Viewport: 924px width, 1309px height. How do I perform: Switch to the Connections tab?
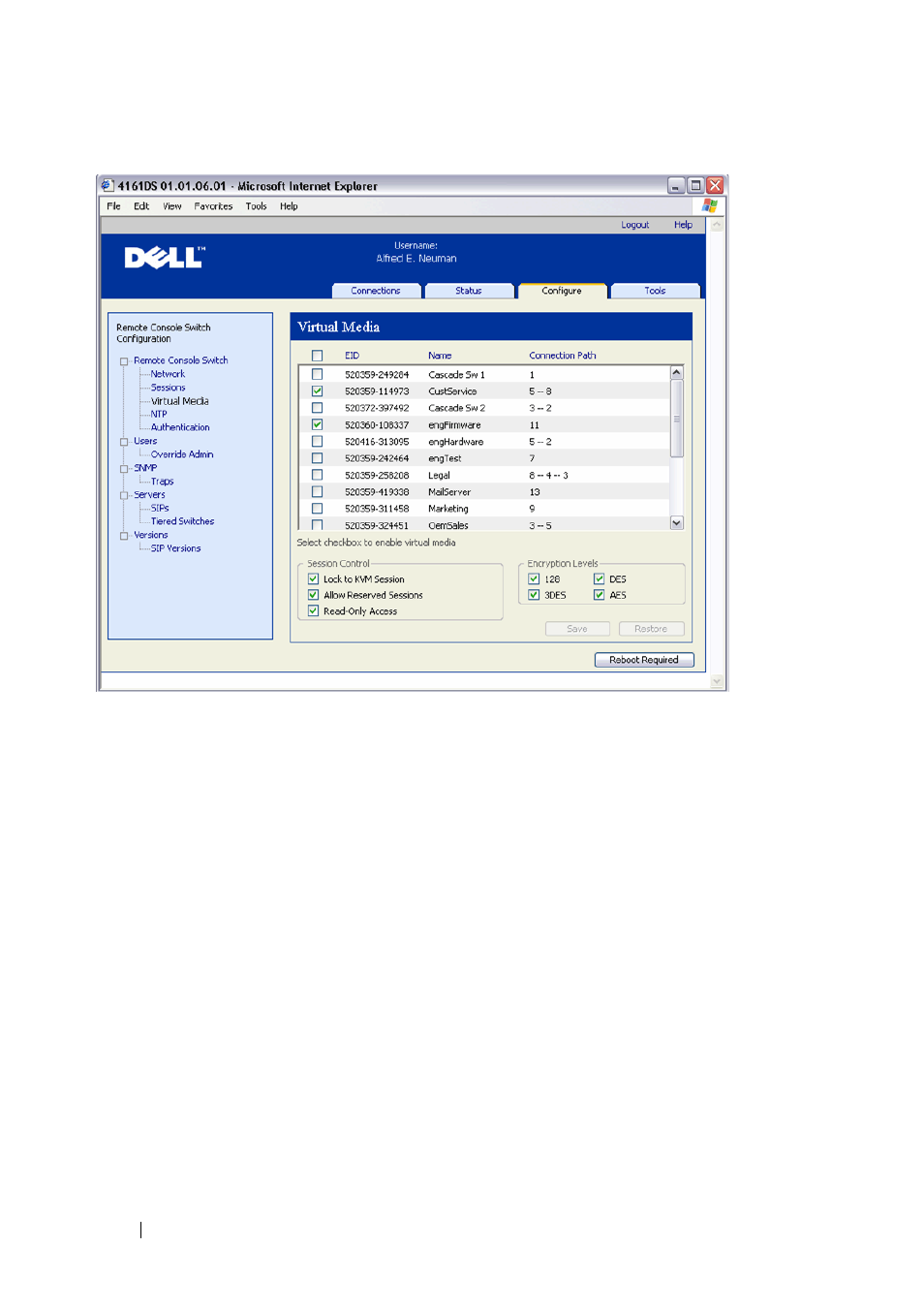tap(376, 291)
